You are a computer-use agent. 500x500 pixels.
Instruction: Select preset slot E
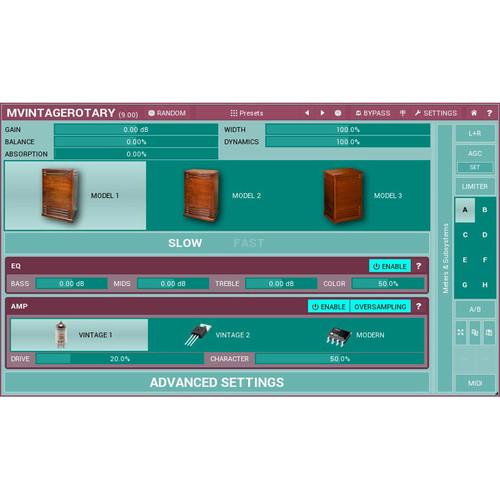click(x=465, y=260)
